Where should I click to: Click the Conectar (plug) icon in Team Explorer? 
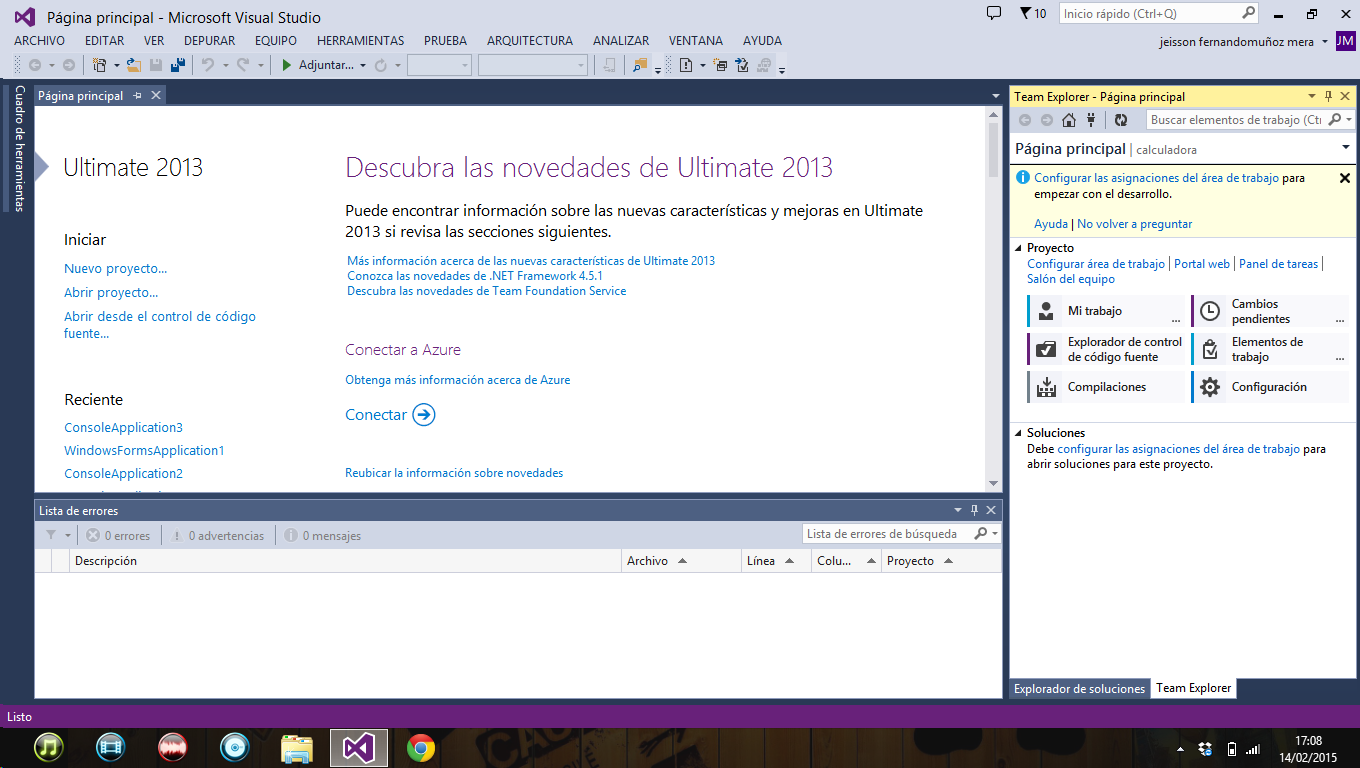1091,119
